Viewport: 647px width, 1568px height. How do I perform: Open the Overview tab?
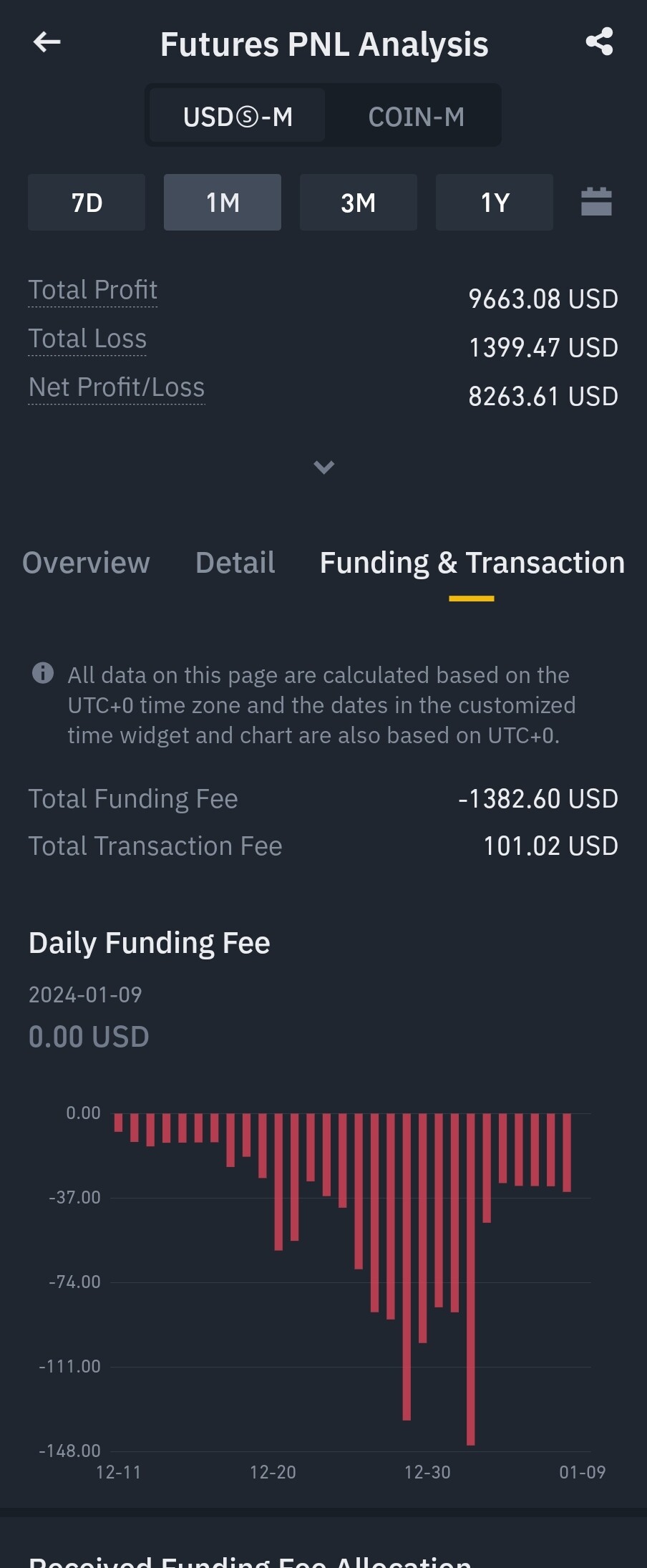pyautogui.click(x=86, y=563)
